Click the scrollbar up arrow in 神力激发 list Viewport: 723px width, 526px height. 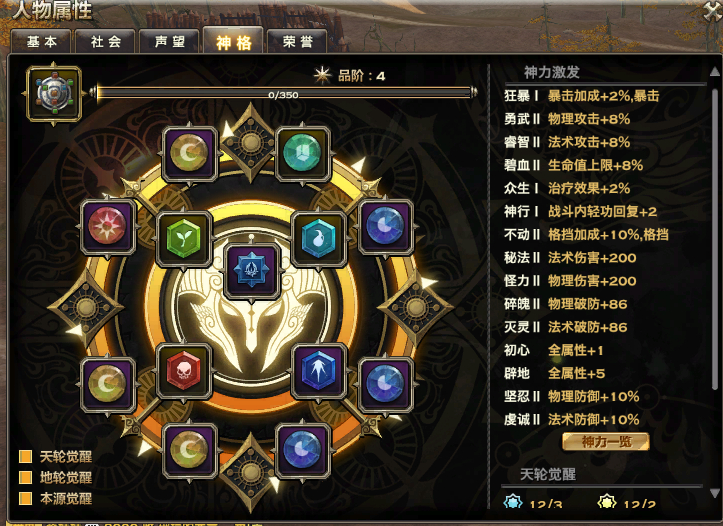point(714,71)
